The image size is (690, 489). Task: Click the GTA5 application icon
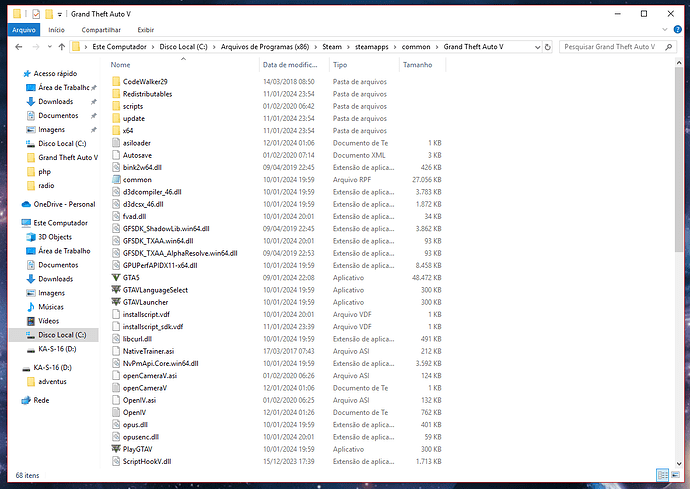coord(116,278)
